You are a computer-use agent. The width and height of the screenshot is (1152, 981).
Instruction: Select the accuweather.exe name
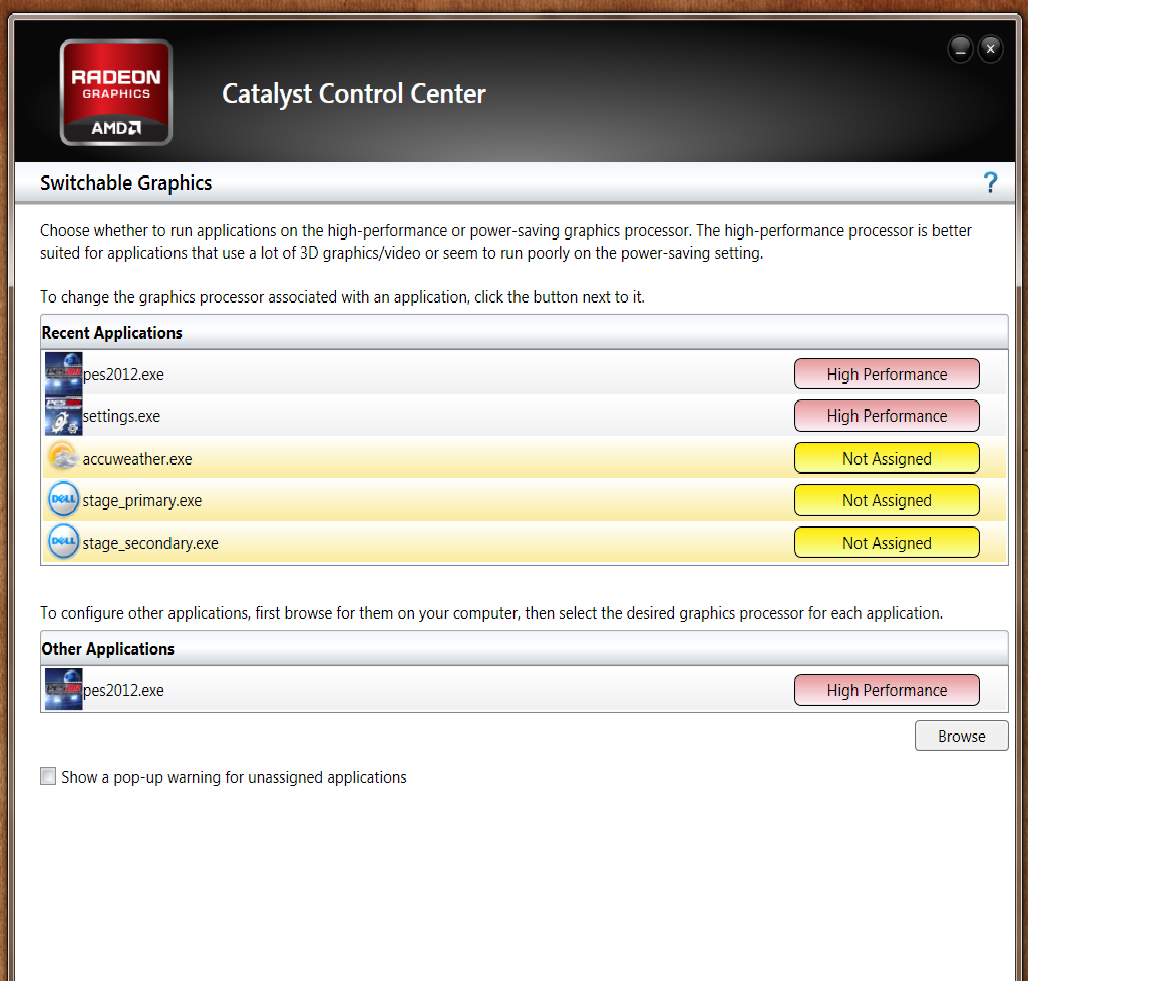[x=137, y=459]
